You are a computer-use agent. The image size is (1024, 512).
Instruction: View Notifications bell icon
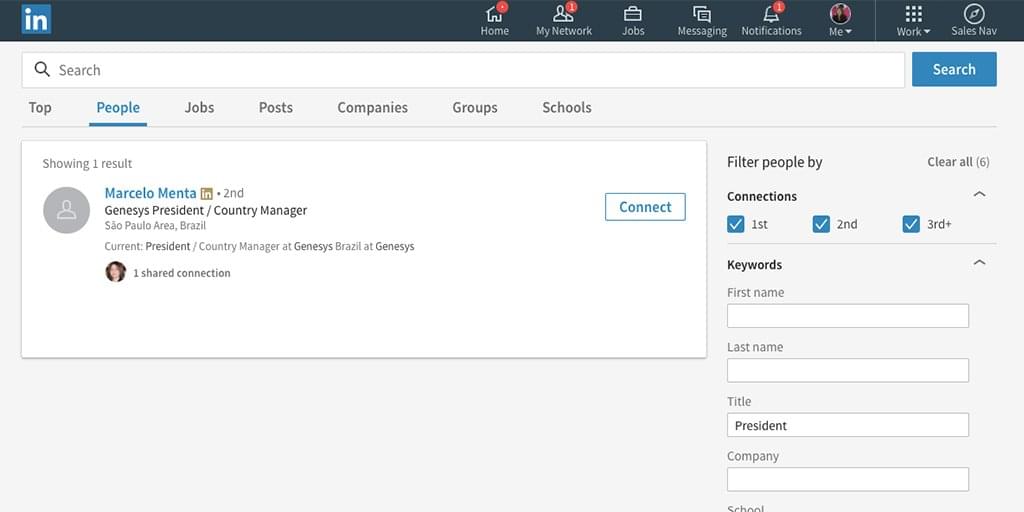pyautogui.click(x=771, y=15)
